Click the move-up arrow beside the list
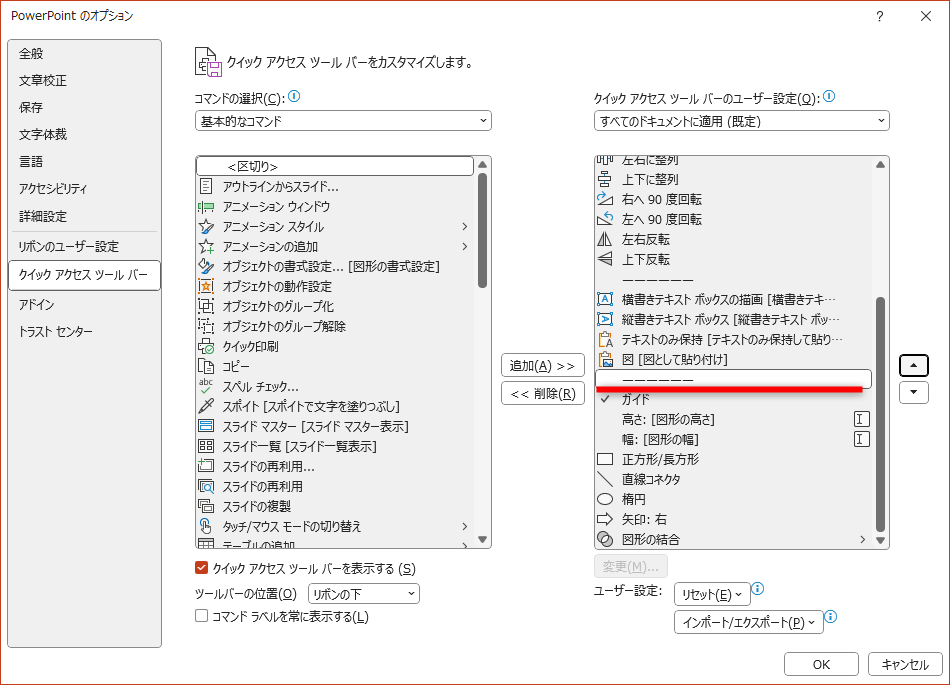This screenshot has height=685, width=950. point(913,365)
